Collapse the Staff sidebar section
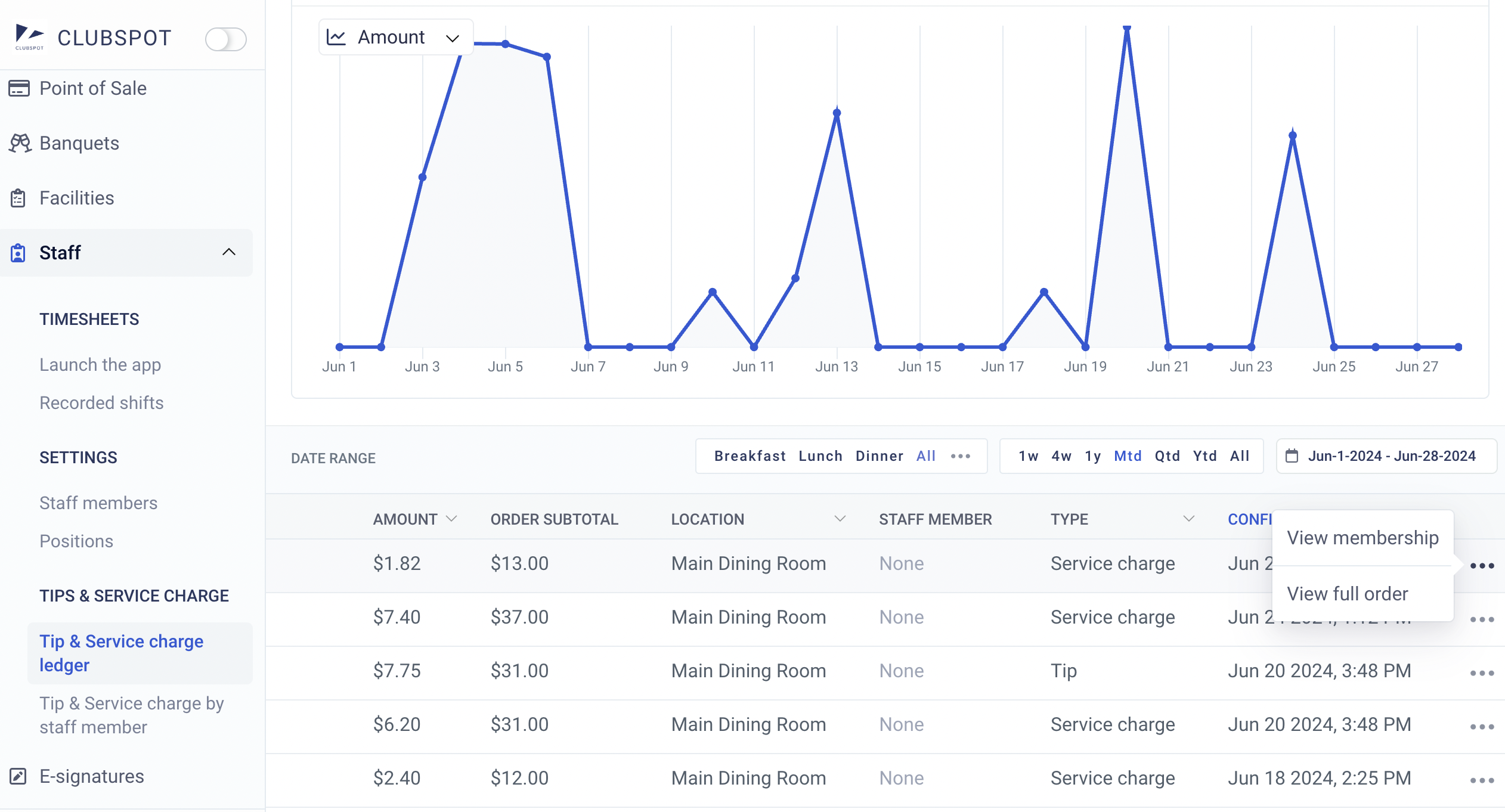Screen dimensions: 1505x812 point(228,252)
